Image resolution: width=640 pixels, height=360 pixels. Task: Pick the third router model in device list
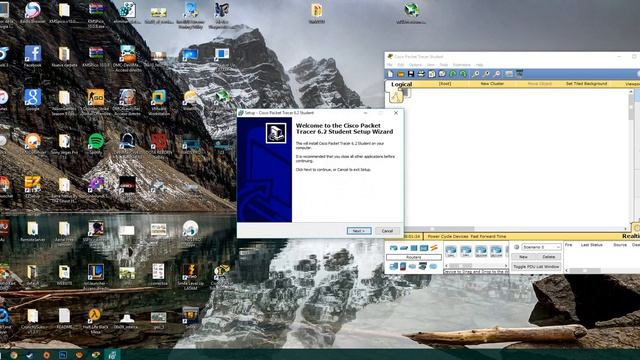click(481, 251)
